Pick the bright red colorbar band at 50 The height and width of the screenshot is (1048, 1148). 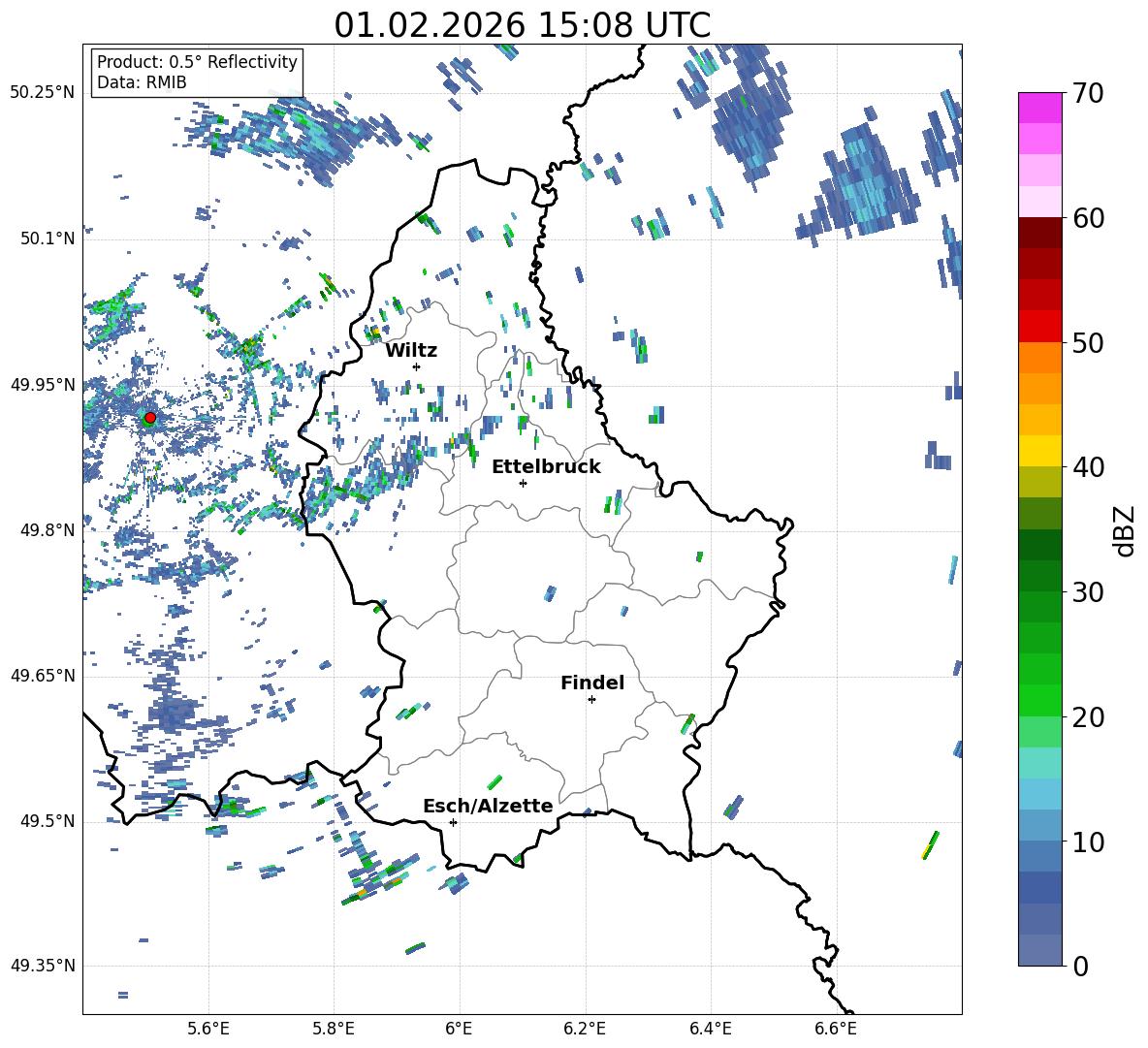pyautogui.click(x=1040, y=327)
